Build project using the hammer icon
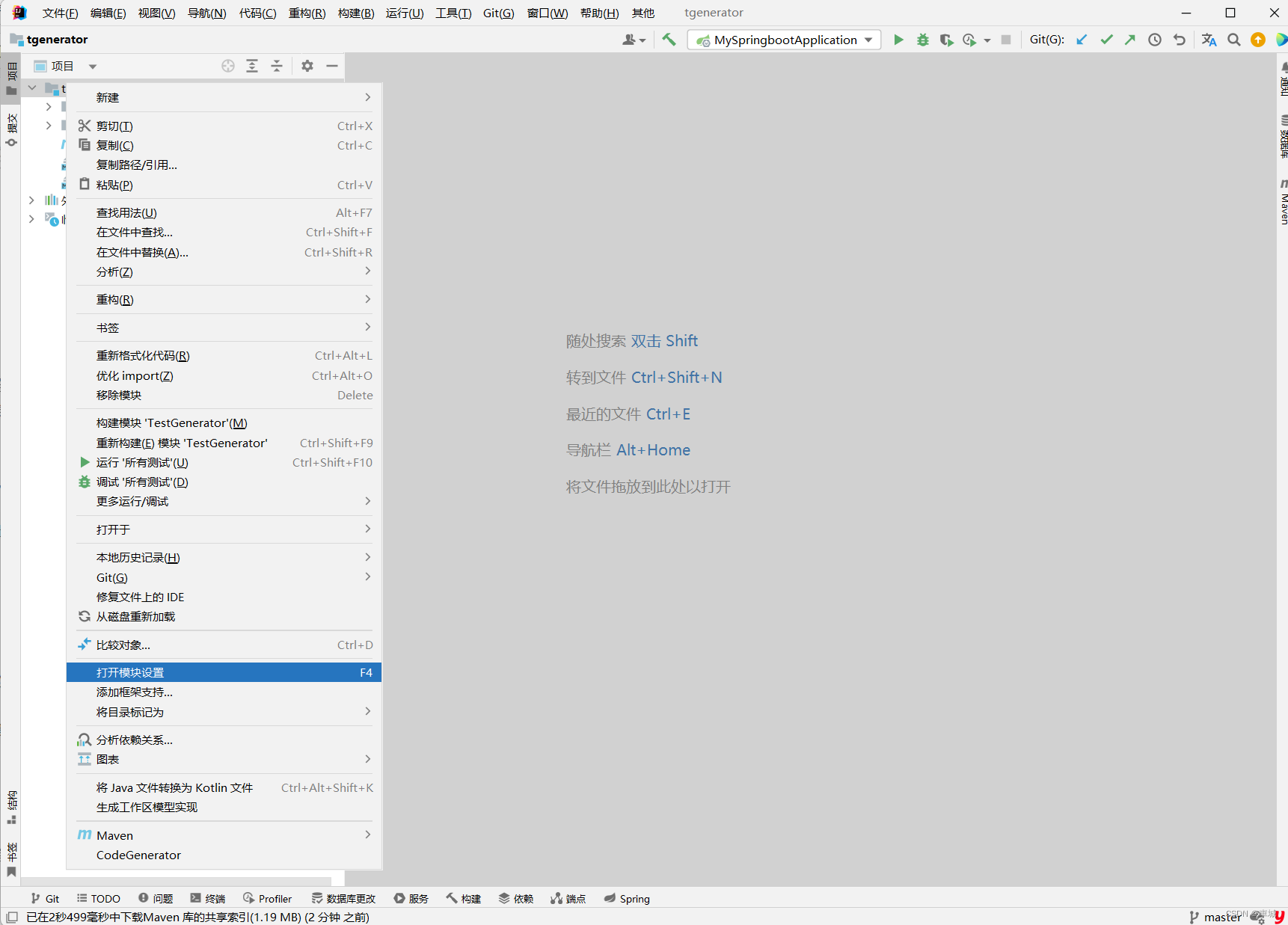Viewport: 1288px width, 925px height. tap(669, 40)
